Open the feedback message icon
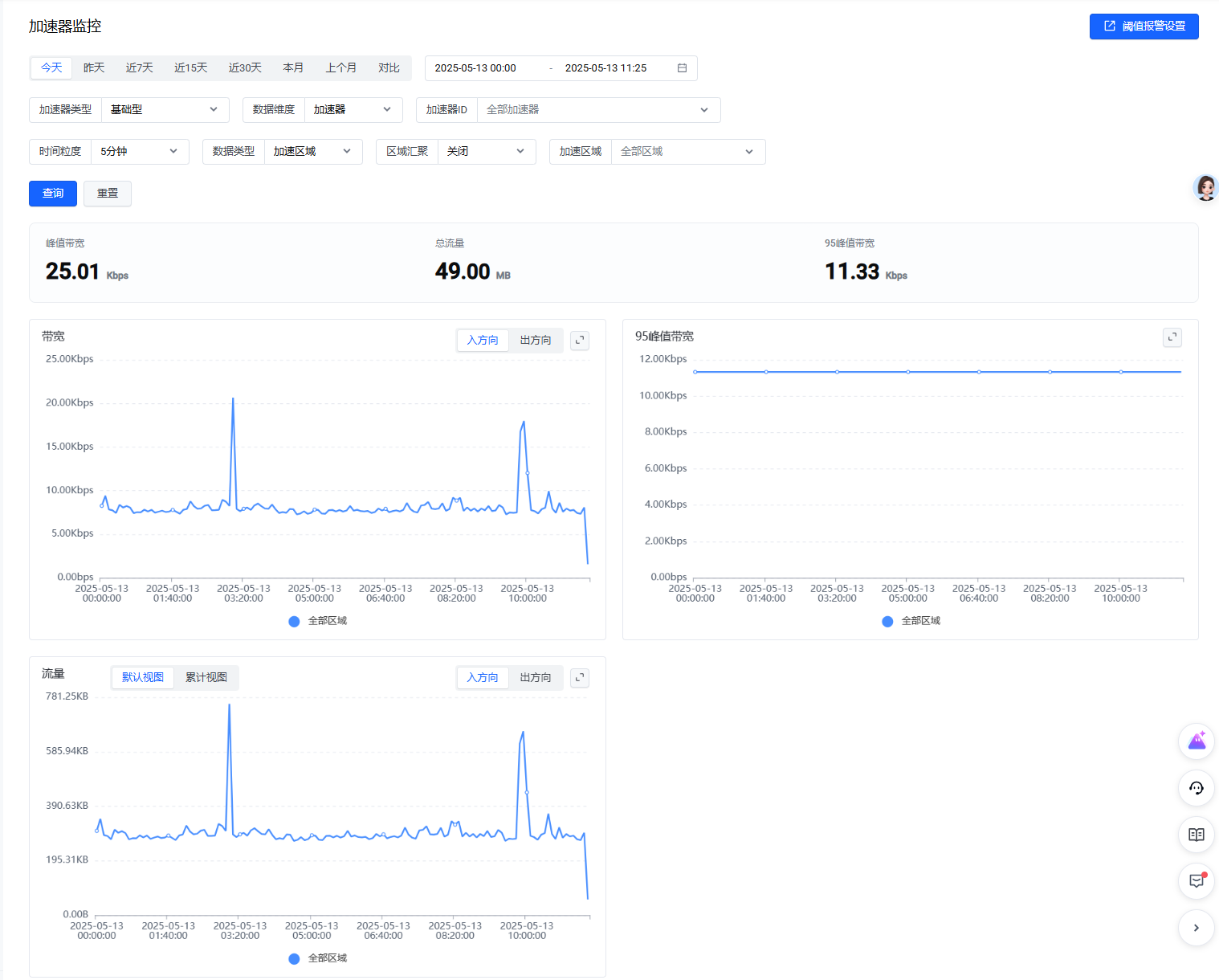The height and width of the screenshot is (980, 1219). (1196, 881)
